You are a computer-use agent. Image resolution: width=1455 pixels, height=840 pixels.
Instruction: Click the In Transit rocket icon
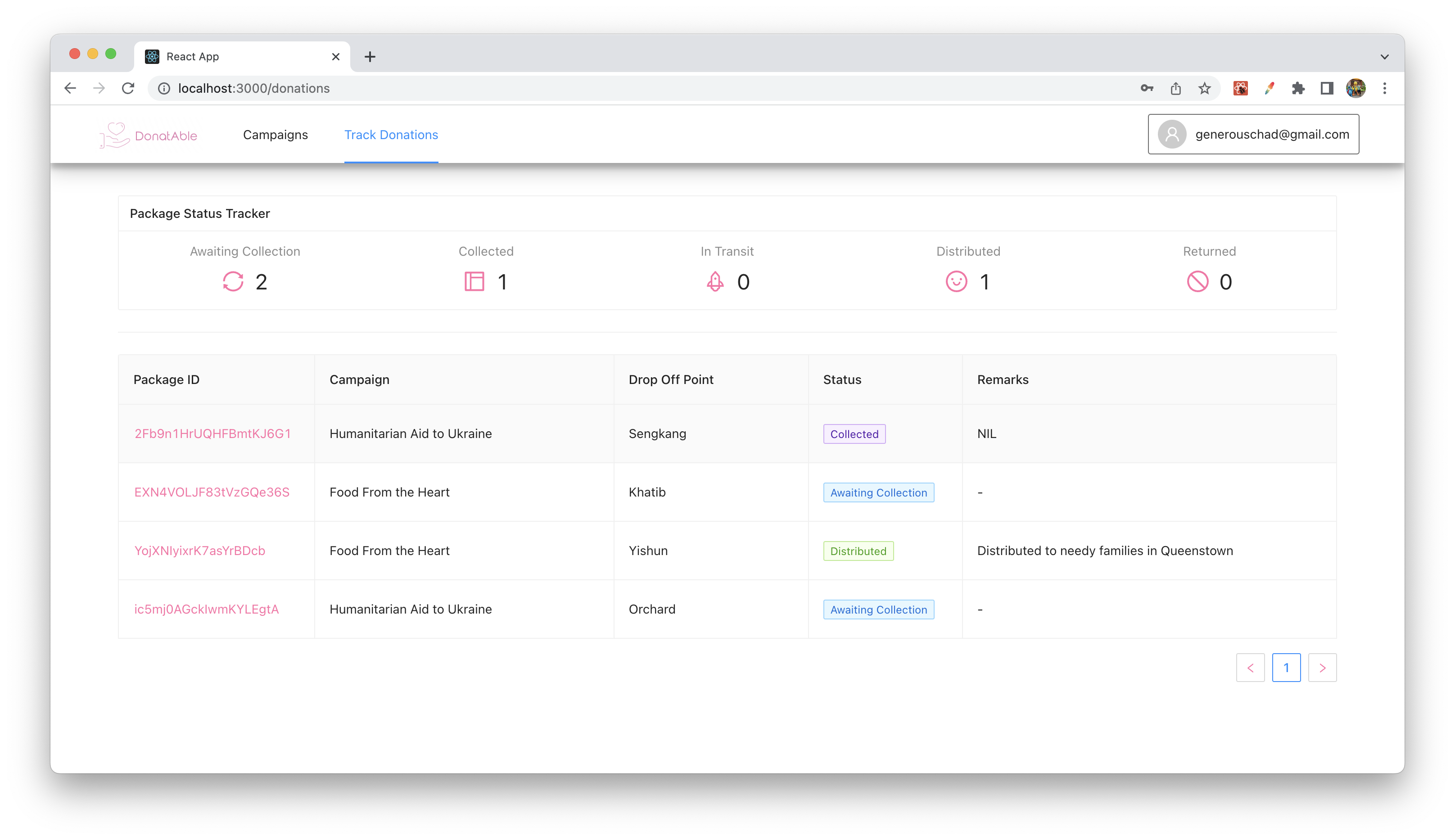pyautogui.click(x=715, y=281)
